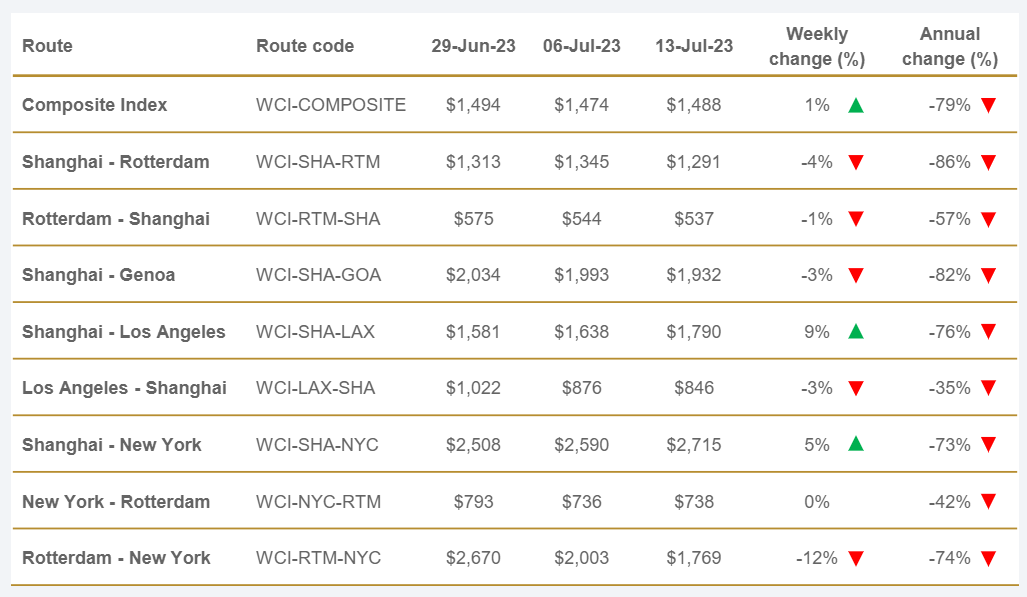
Task: Click the Weekly change (%) column header
Action: point(817,47)
